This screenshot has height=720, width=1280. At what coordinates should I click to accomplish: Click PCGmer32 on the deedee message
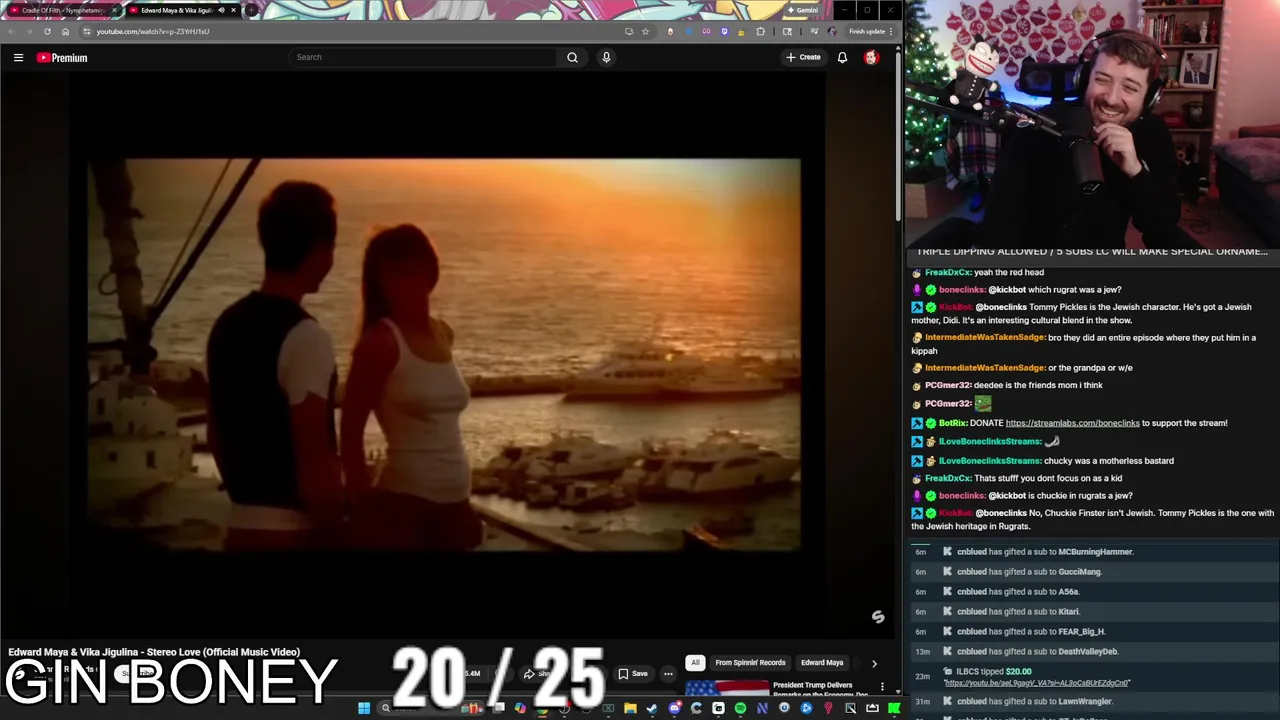click(x=948, y=385)
